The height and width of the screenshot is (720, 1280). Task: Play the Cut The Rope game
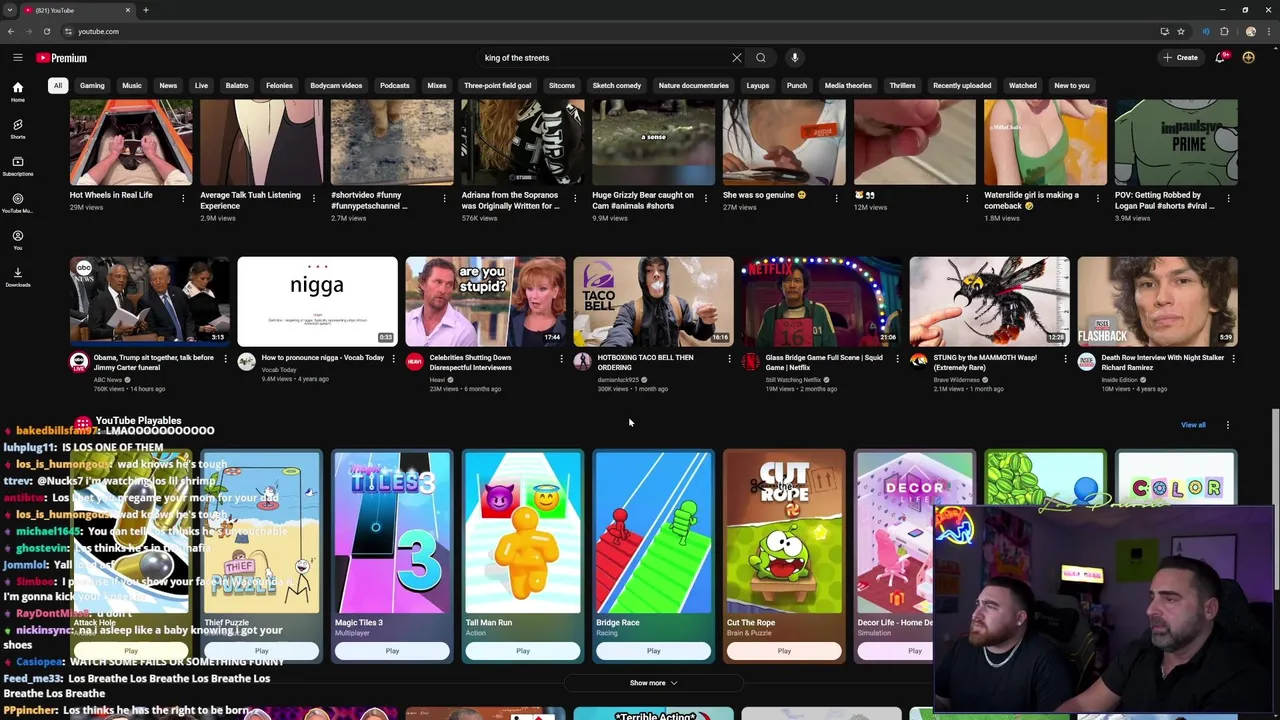click(x=784, y=651)
